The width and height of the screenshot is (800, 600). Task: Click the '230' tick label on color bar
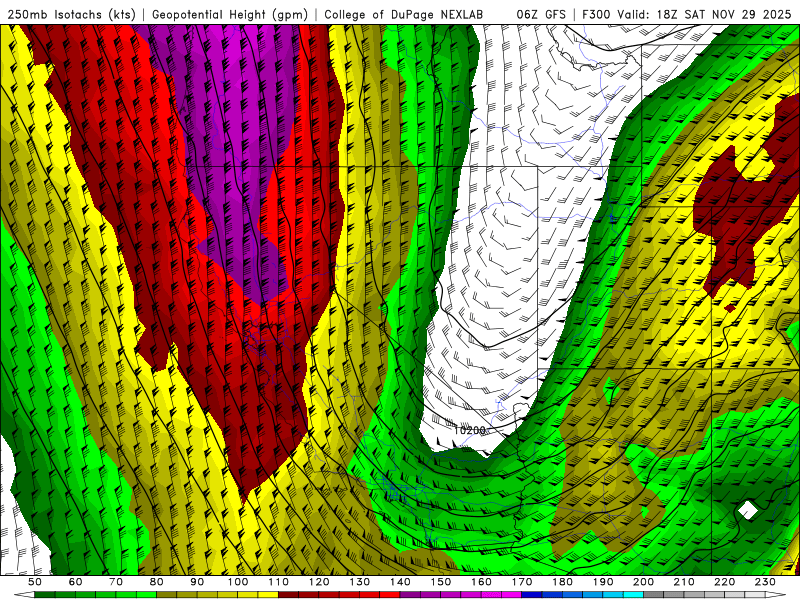coord(765,582)
